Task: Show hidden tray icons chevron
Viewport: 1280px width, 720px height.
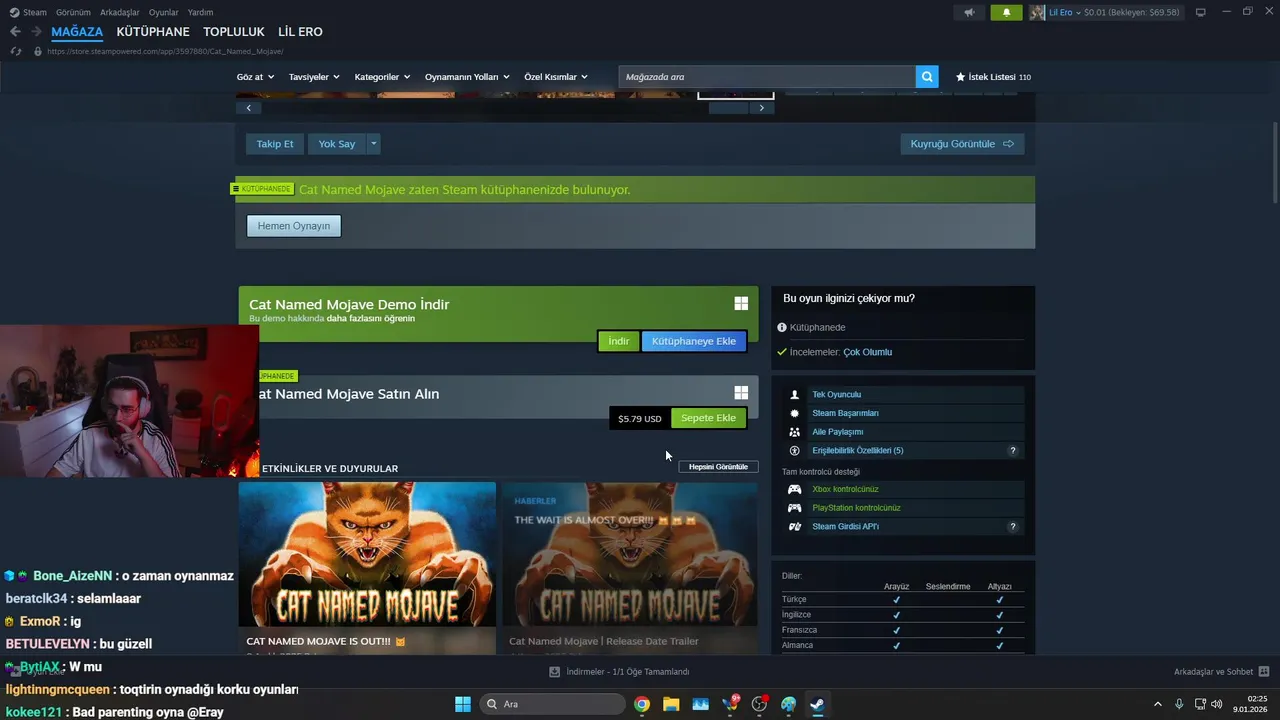Action: click(1158, 704)
